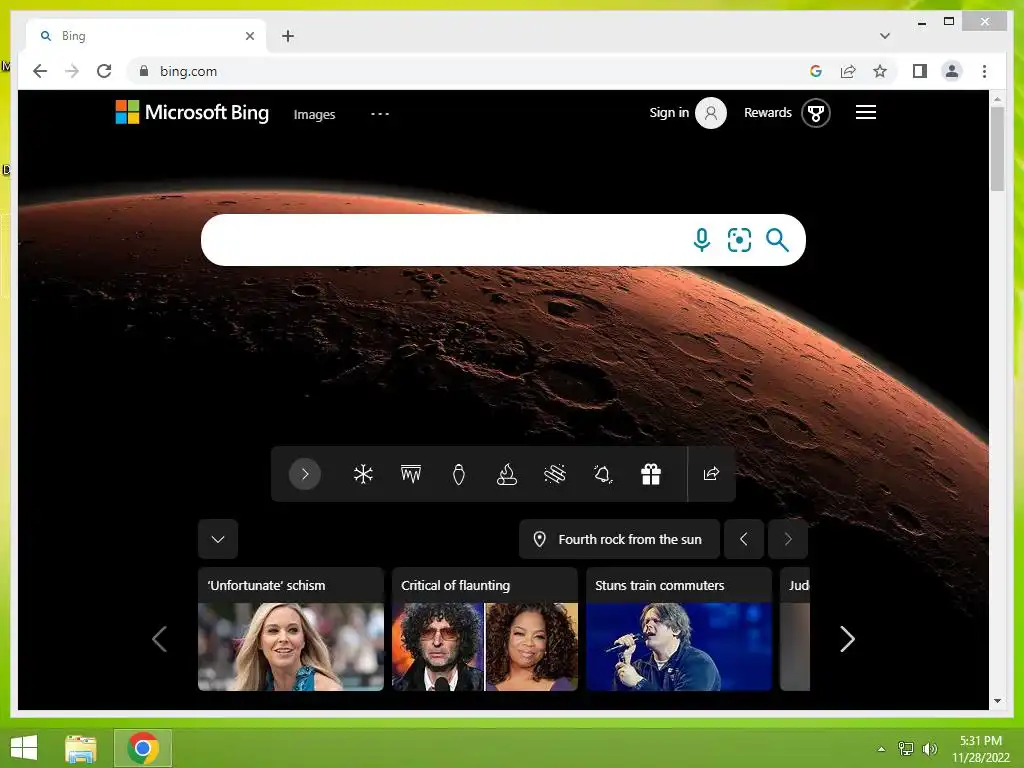Show the next wallpaper image
The image size is (1024, 768).
(788, 539)
